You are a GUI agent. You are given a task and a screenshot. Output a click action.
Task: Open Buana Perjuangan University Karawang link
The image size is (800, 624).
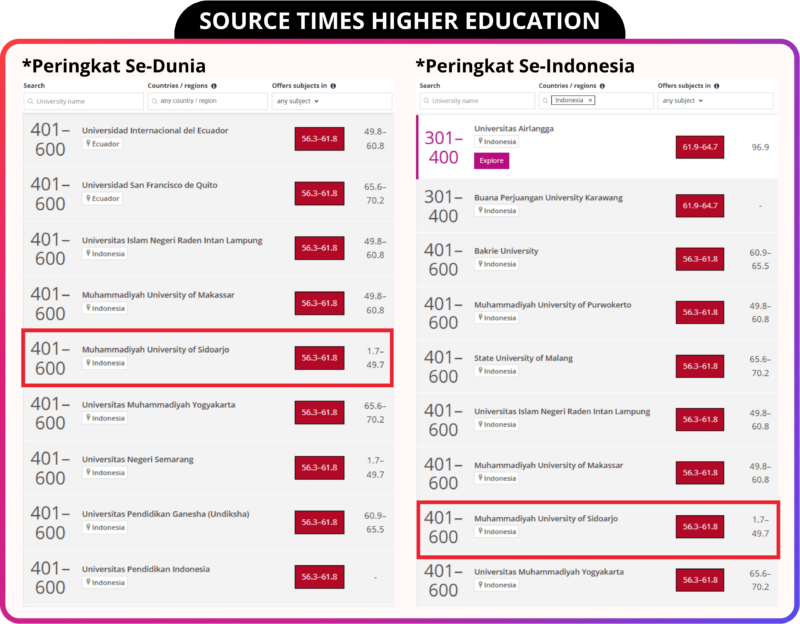[548, 198]
